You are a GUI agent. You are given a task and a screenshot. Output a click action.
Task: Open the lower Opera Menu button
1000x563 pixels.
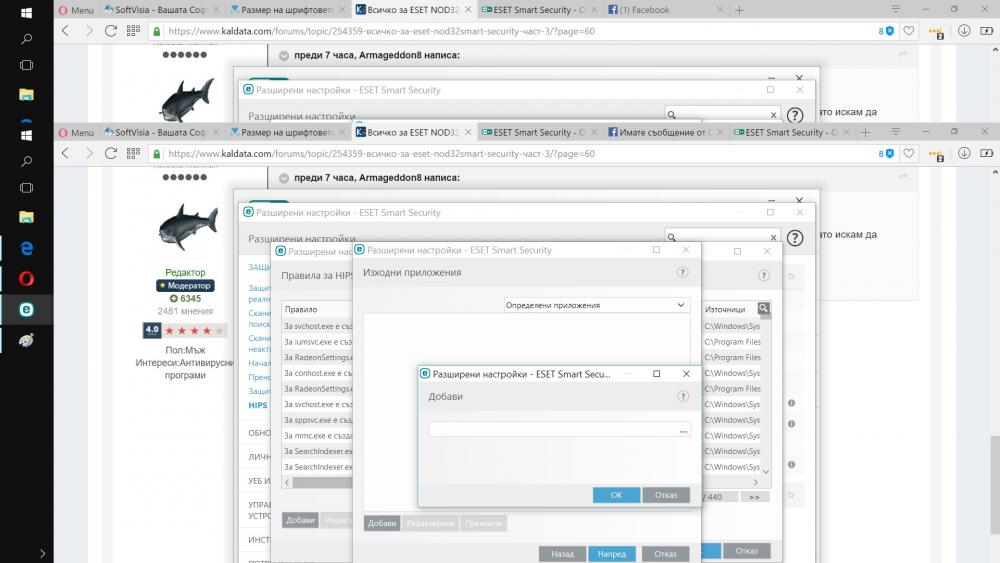pyautogui.click(x=77, y=133)
